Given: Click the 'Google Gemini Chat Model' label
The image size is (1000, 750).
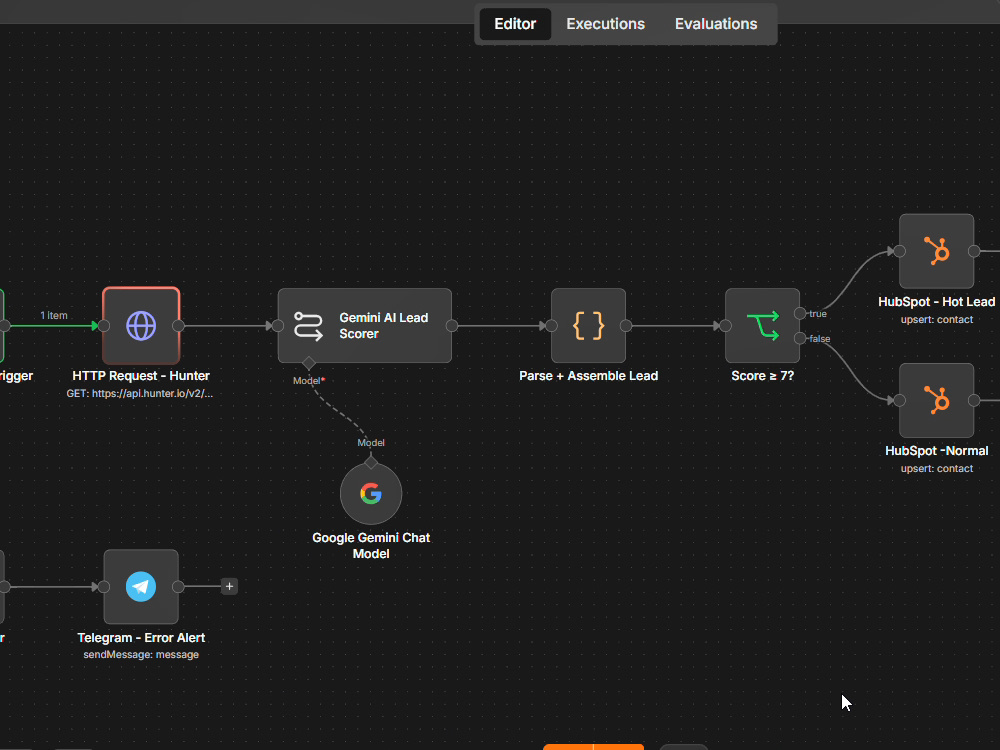Looking at the screenshot, I should coord(371,546).
